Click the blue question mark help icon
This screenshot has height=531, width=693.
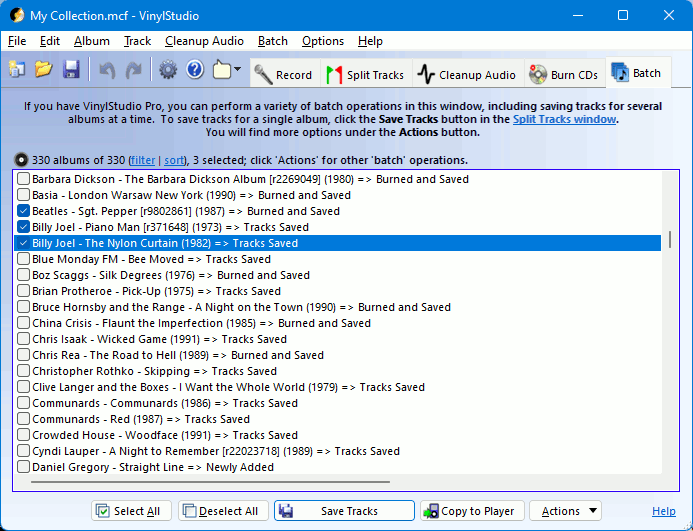(x=194, y=70)
